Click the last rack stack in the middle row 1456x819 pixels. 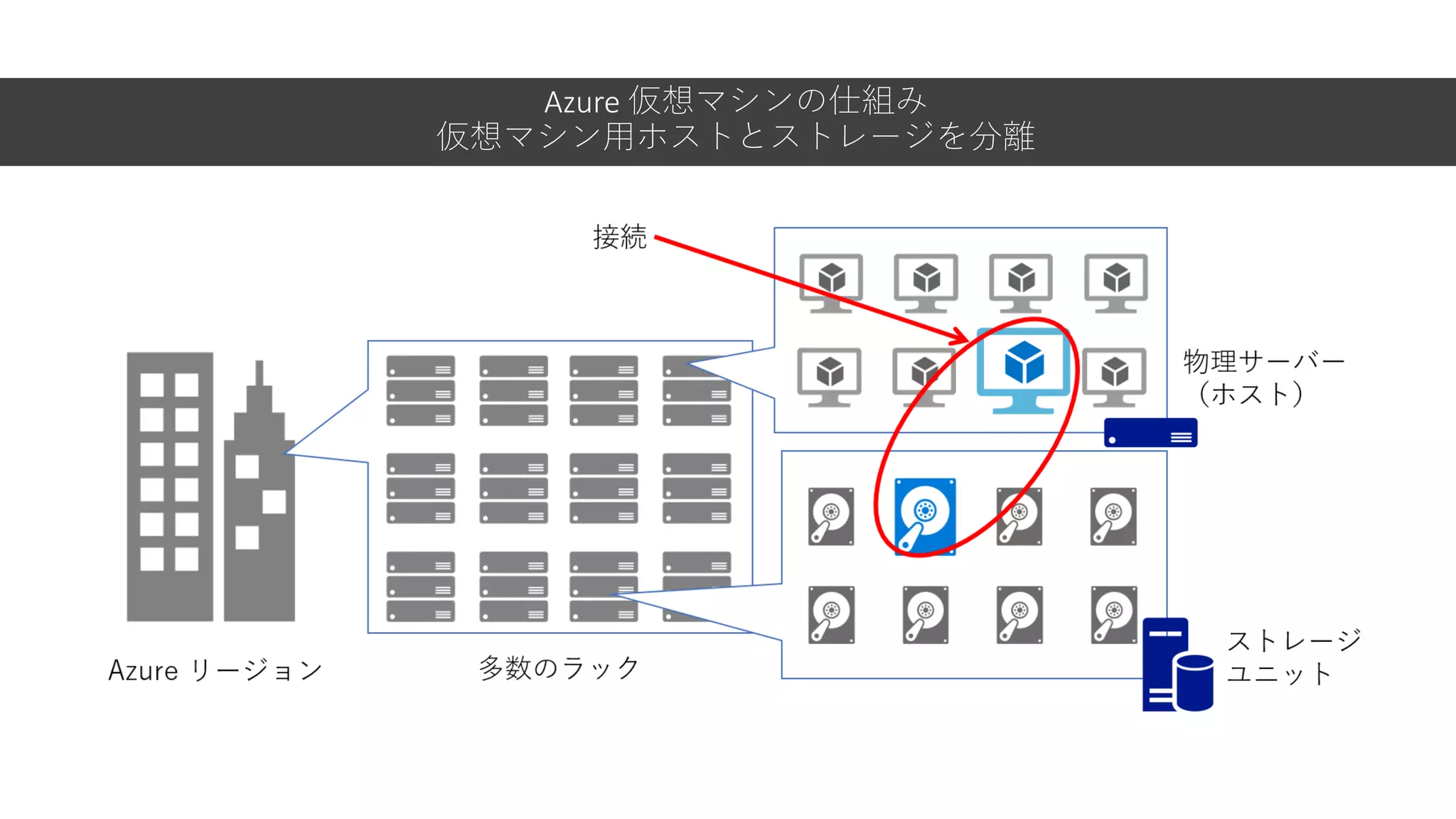697,488
